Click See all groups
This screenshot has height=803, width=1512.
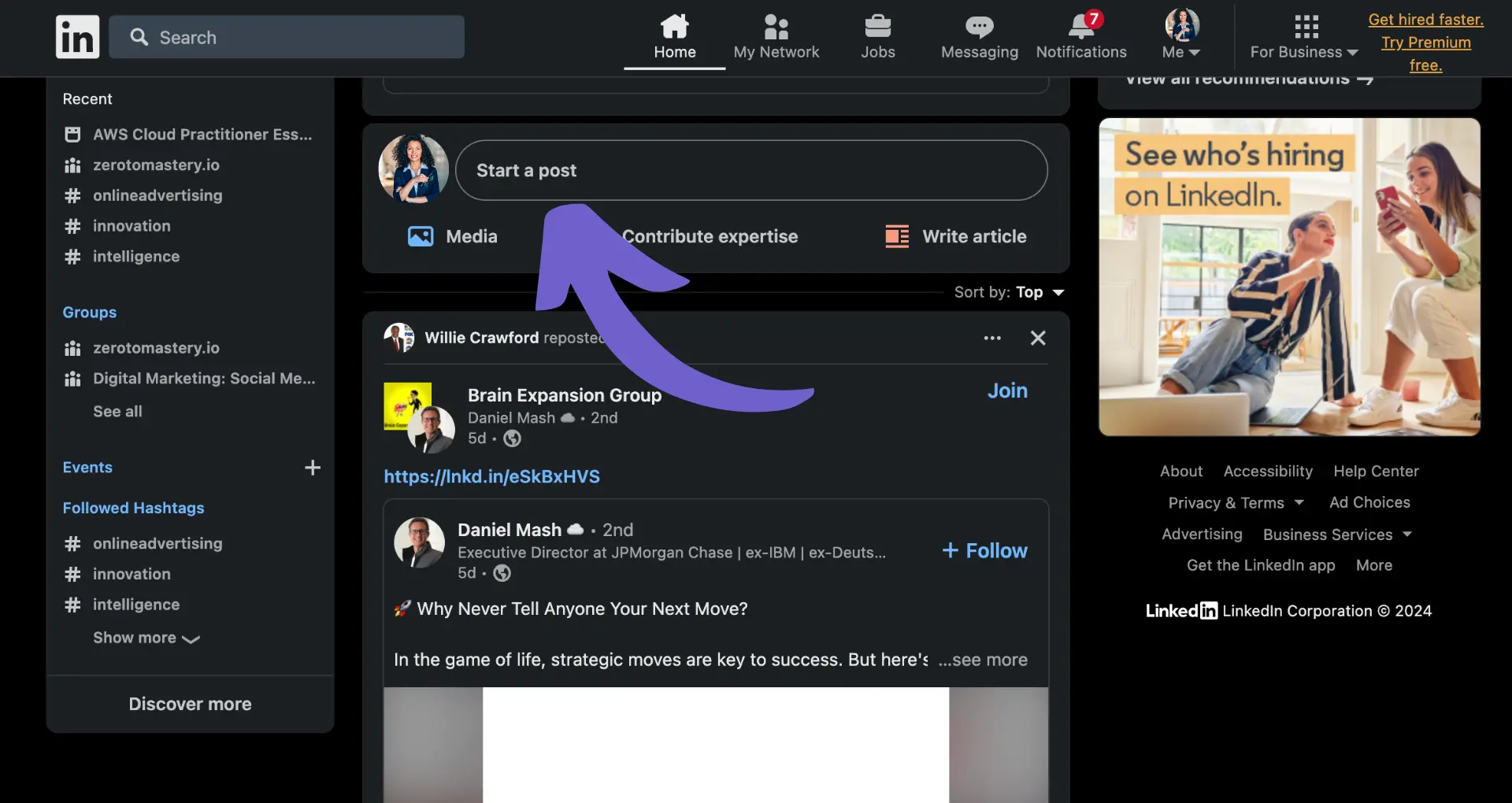point(117,411)
